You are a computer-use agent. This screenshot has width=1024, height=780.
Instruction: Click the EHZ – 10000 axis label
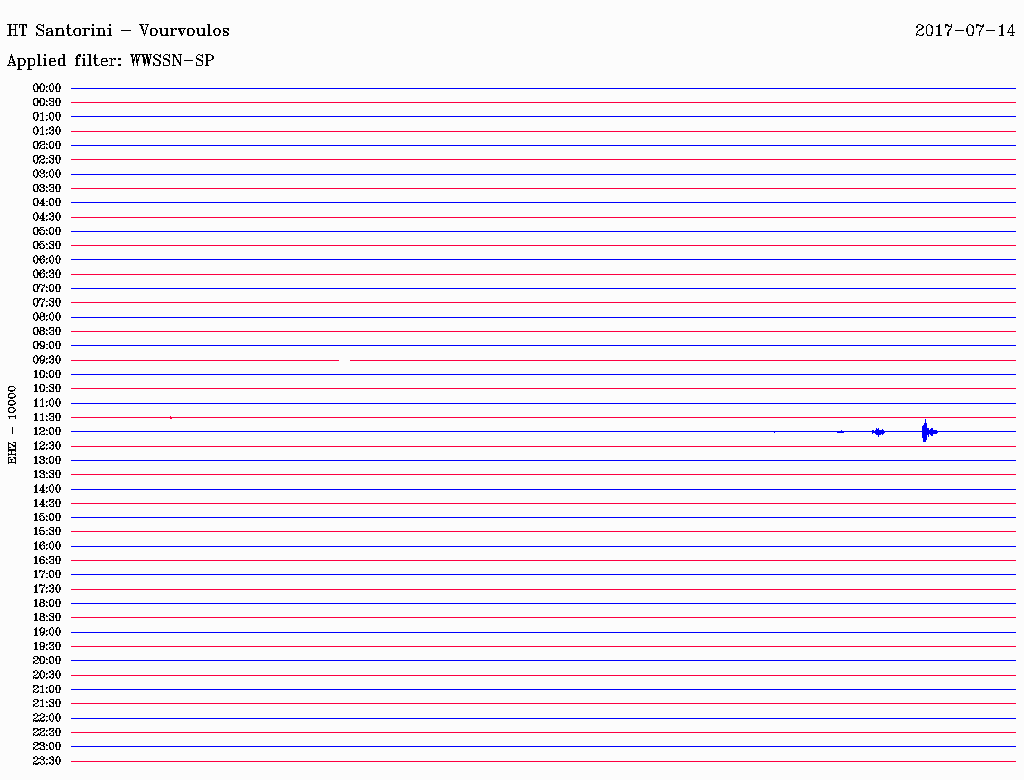coord(12,425)
